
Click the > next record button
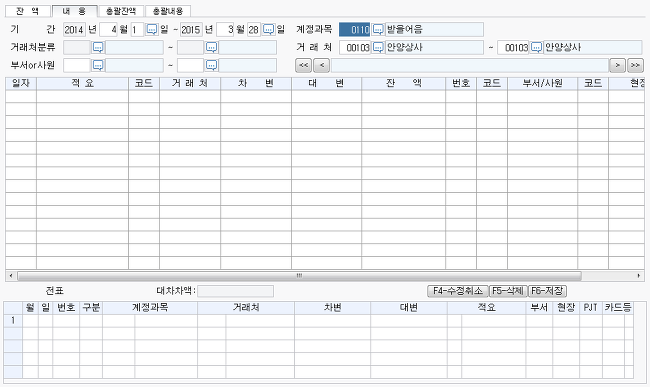(617, 65)
